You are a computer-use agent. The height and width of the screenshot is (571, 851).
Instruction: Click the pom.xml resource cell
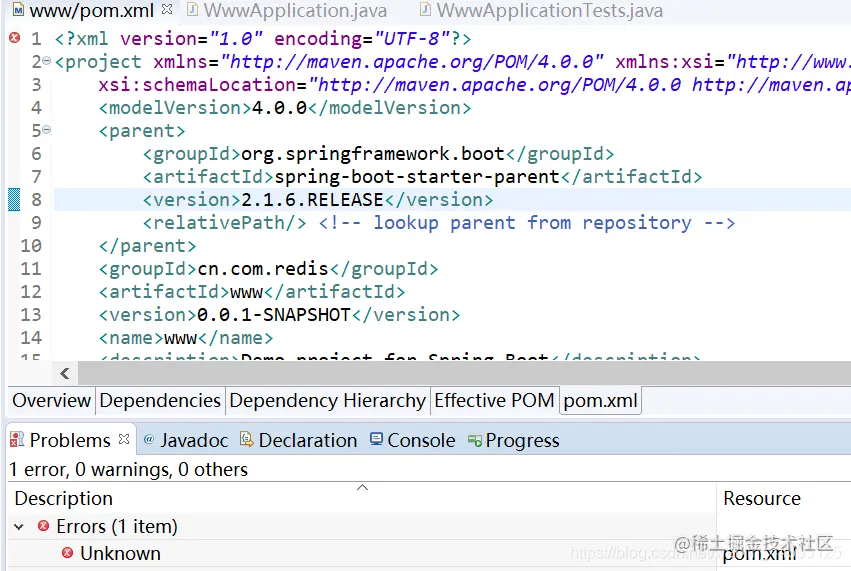[760, 554]
